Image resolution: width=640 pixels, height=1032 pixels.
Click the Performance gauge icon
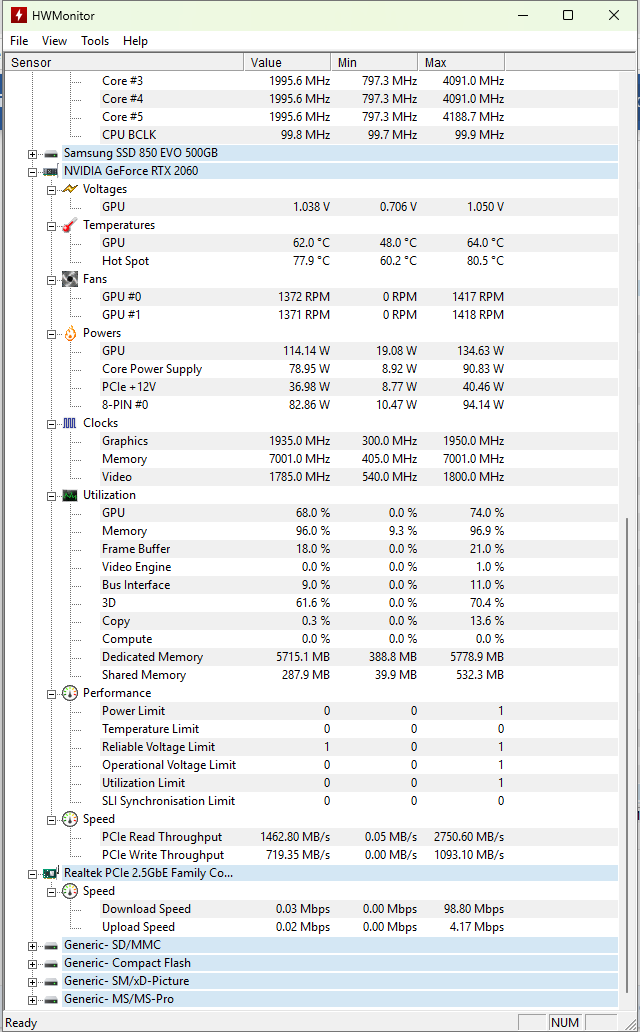coord(70,693)
